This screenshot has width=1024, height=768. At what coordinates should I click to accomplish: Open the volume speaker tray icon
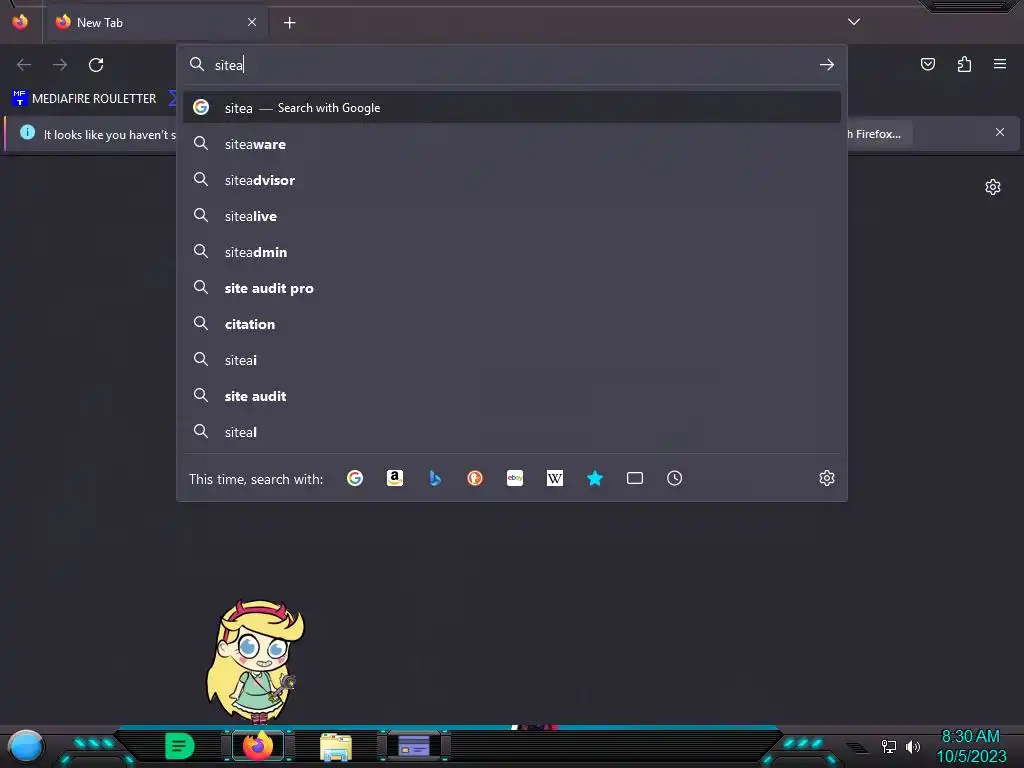point(912,746)
